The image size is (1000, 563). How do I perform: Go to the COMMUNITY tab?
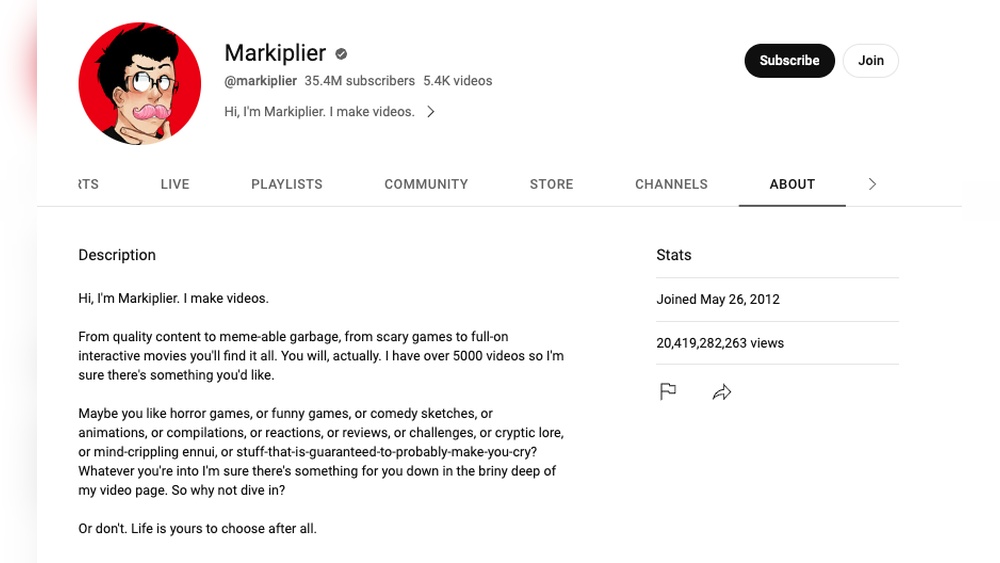426,184
